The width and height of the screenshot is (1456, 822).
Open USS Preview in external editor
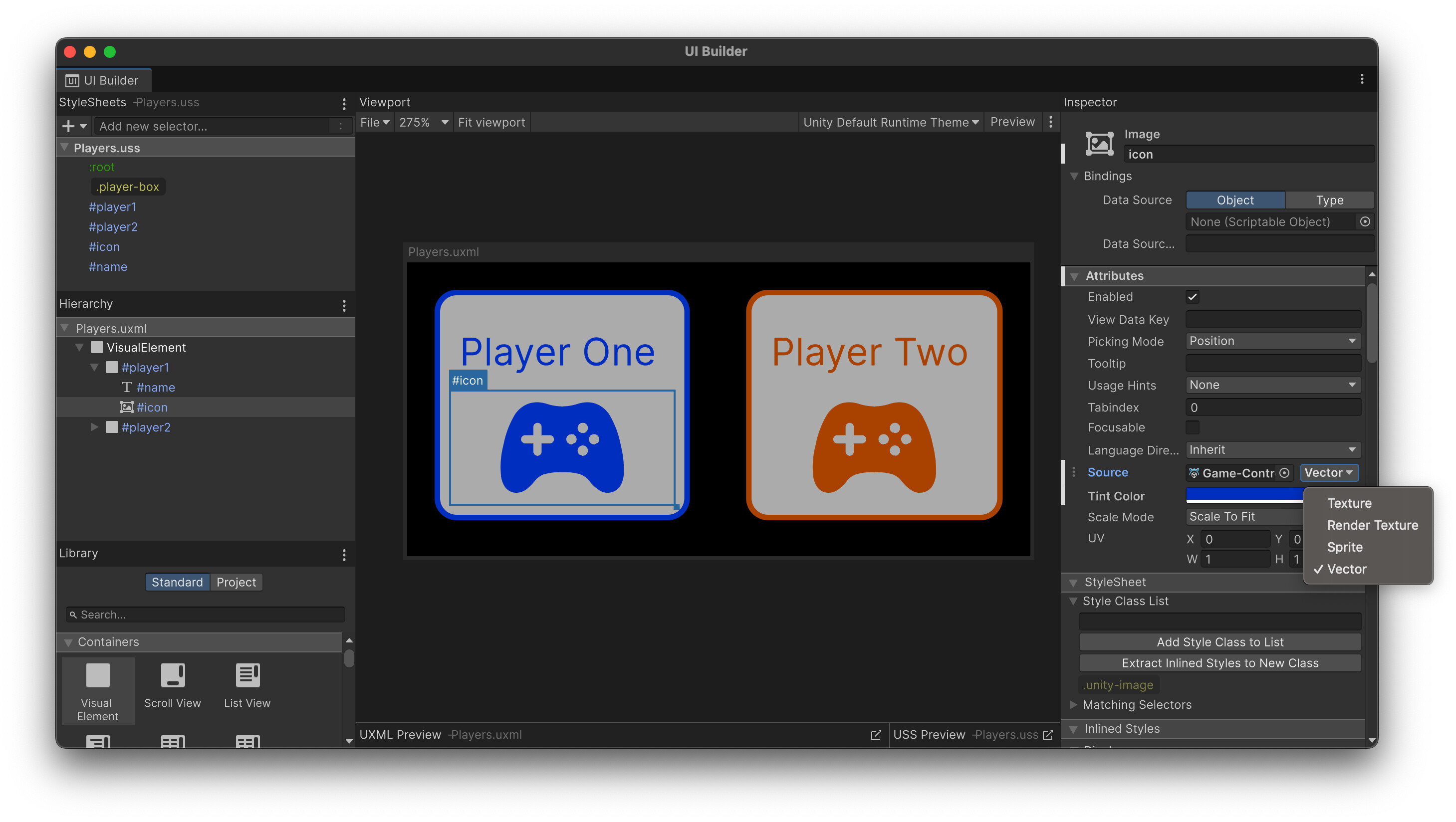coord(1048,734)
